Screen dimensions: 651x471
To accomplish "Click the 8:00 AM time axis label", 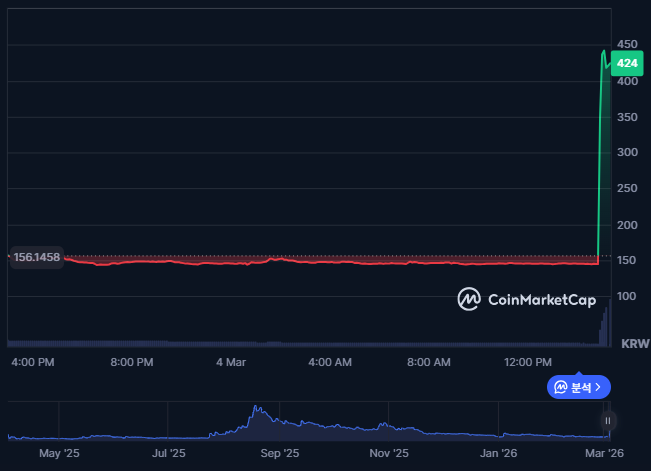I will (x=429, y=361).
